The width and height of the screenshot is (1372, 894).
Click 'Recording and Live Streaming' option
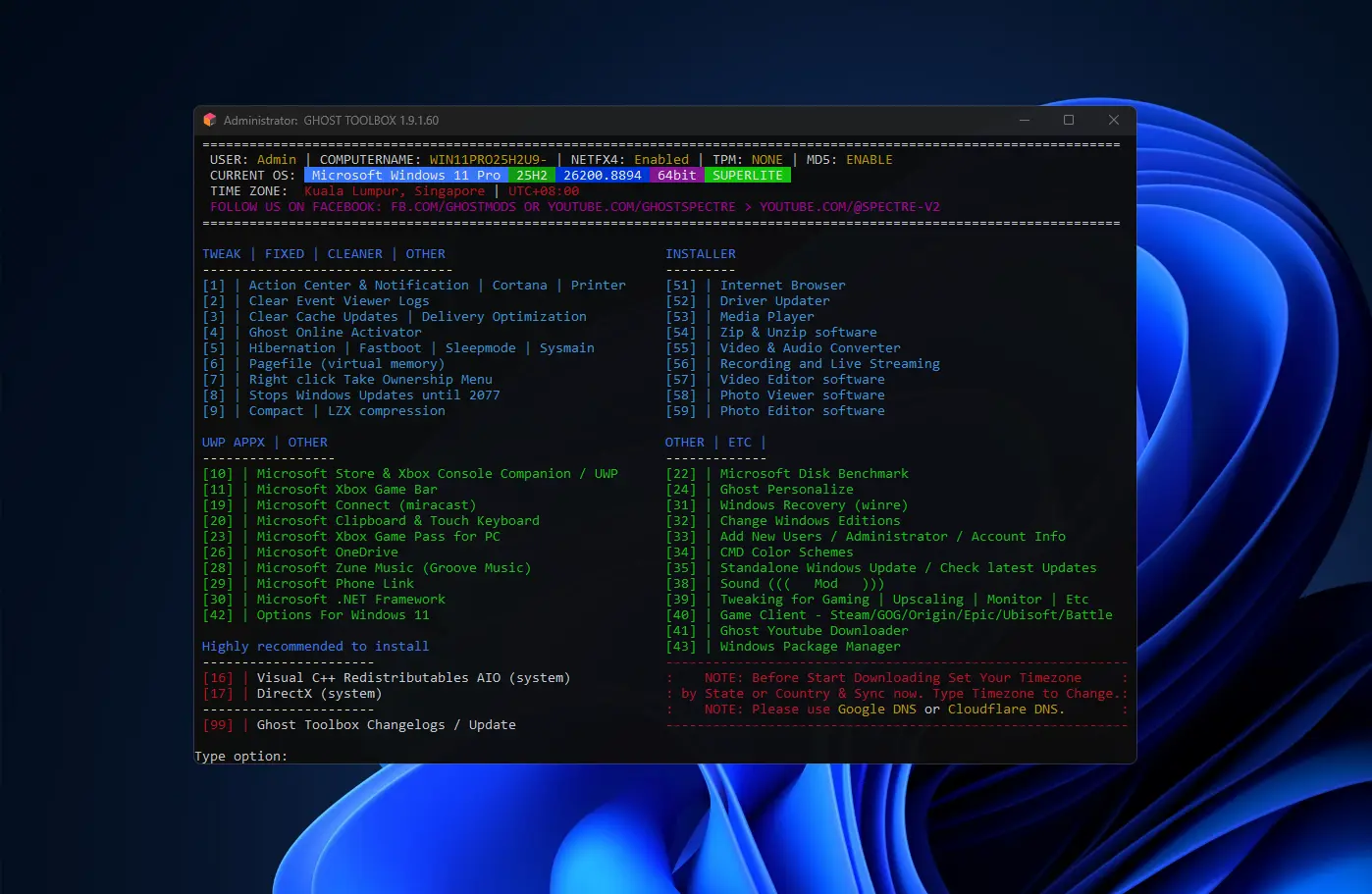(x=830, y=364)
